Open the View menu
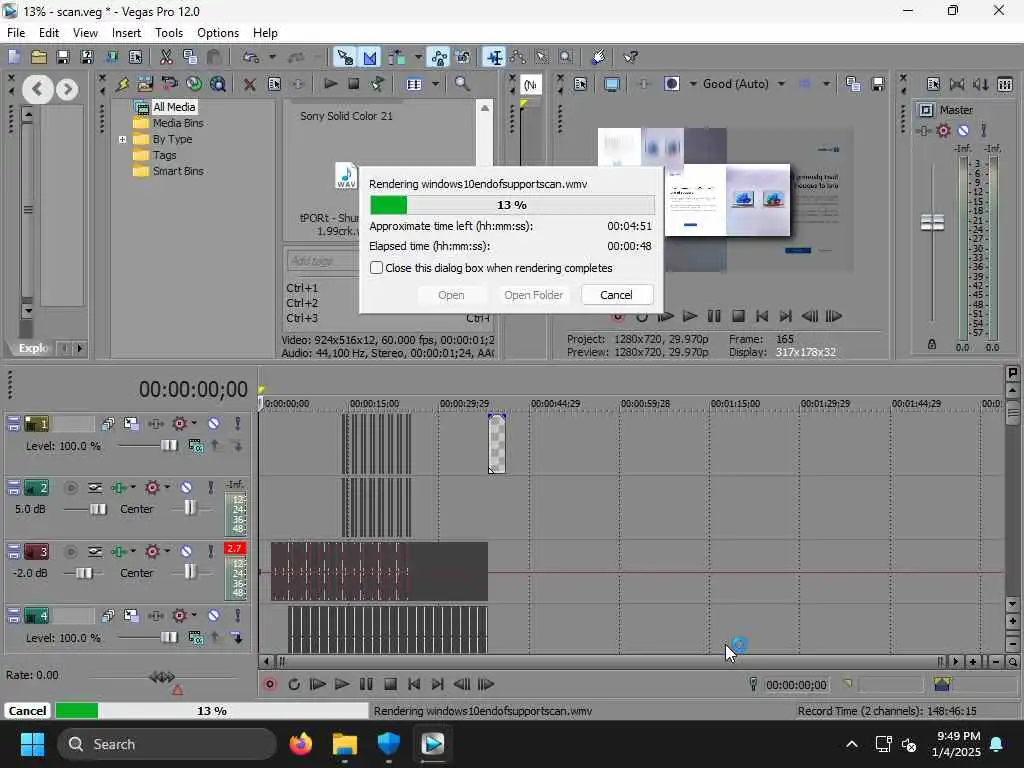1024x768 pixels. click(x=85, y=33)
